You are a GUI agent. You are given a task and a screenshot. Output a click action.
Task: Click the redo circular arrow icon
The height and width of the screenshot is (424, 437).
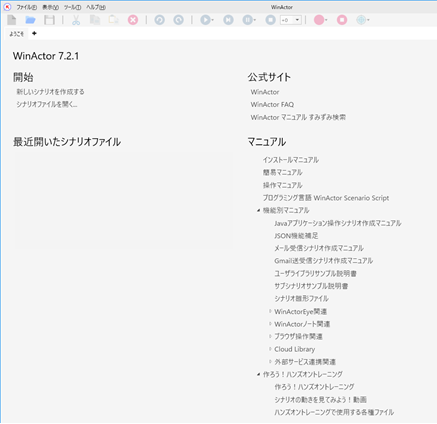tap(178, 20)
